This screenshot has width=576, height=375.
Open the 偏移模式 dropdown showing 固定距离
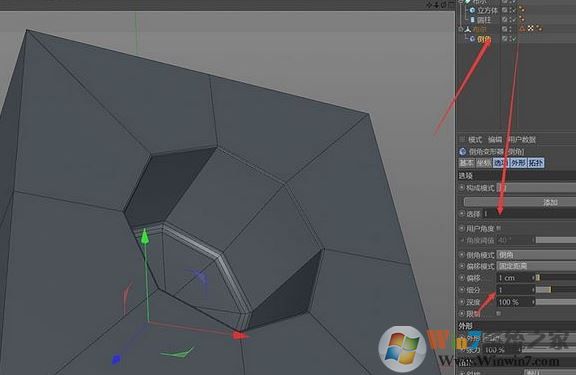coord(536,266)
